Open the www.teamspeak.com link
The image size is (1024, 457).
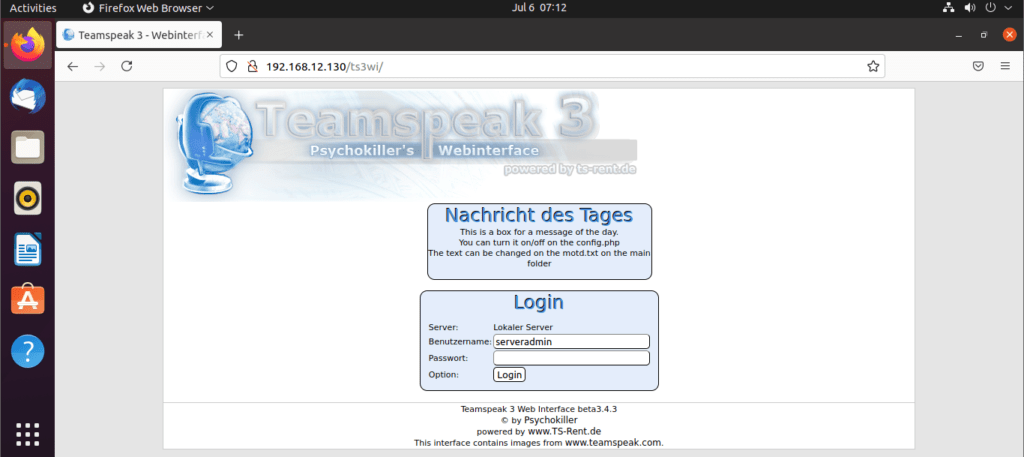tap(613, 443)
